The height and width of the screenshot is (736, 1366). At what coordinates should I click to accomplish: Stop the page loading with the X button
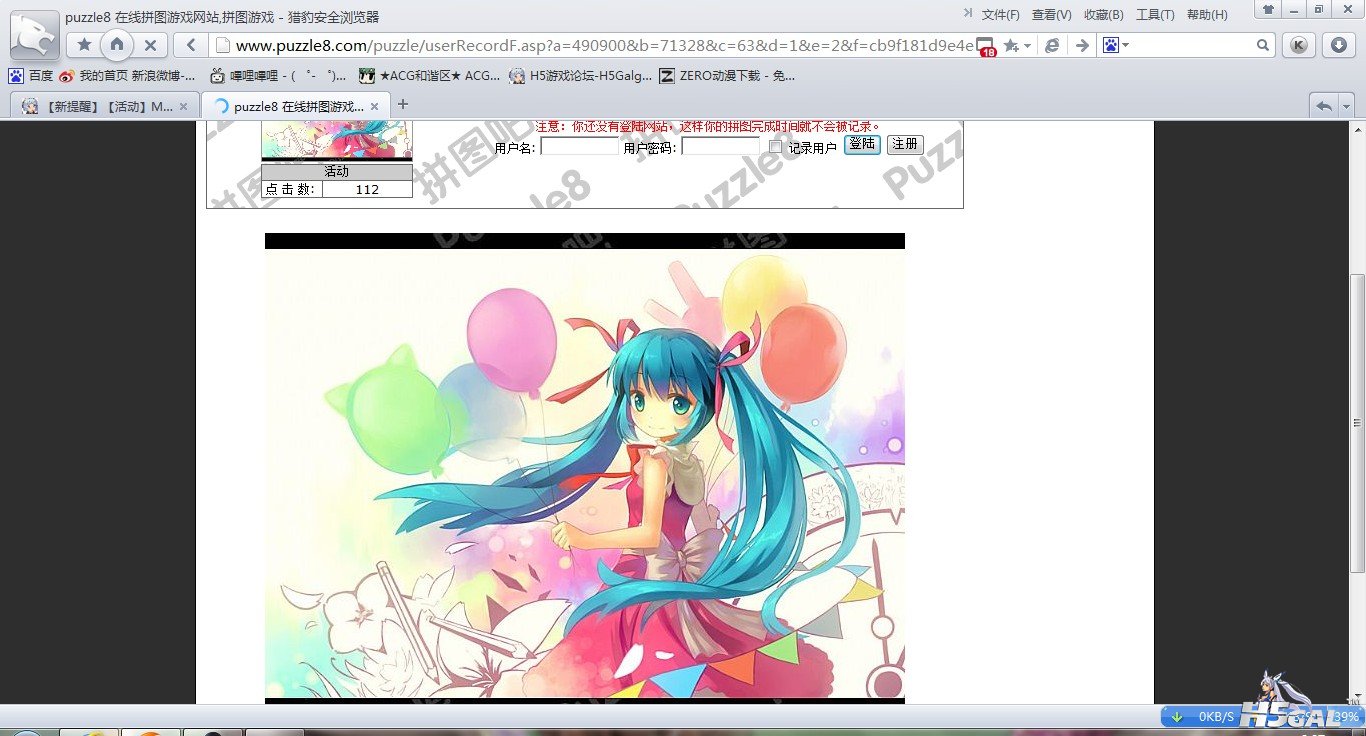tap(150, 45)
